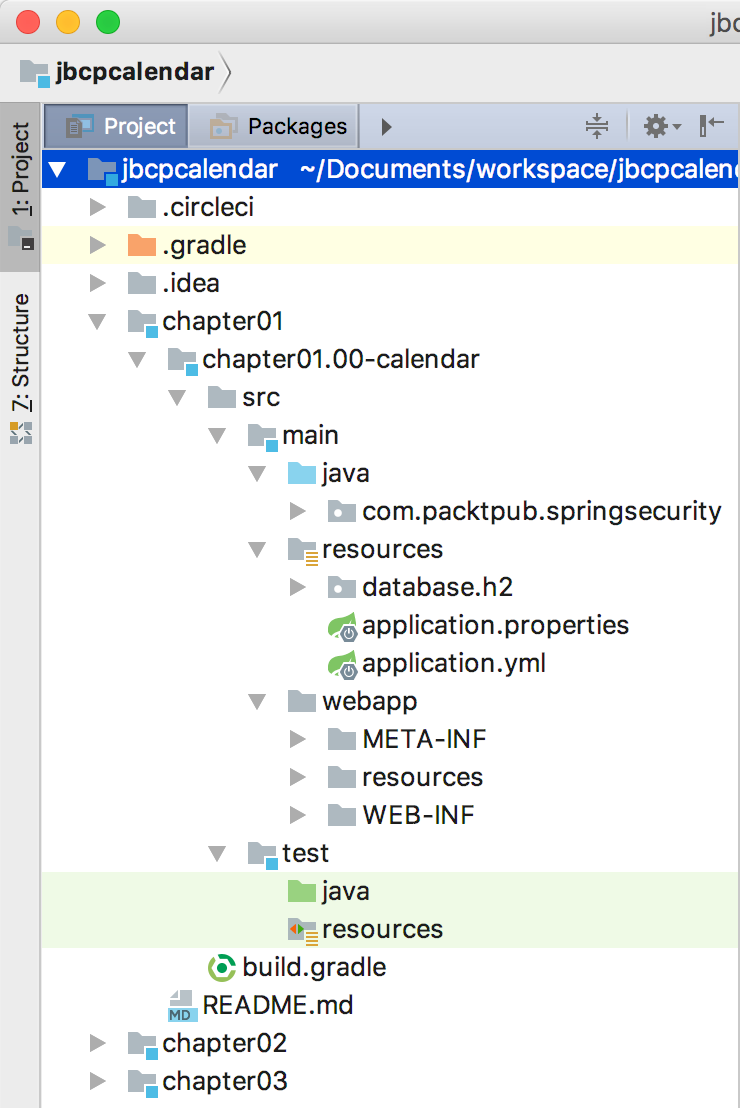Click the application.yml Spring icon
The height and width of the screenshot is (1108, 740).
pos(342,664)
